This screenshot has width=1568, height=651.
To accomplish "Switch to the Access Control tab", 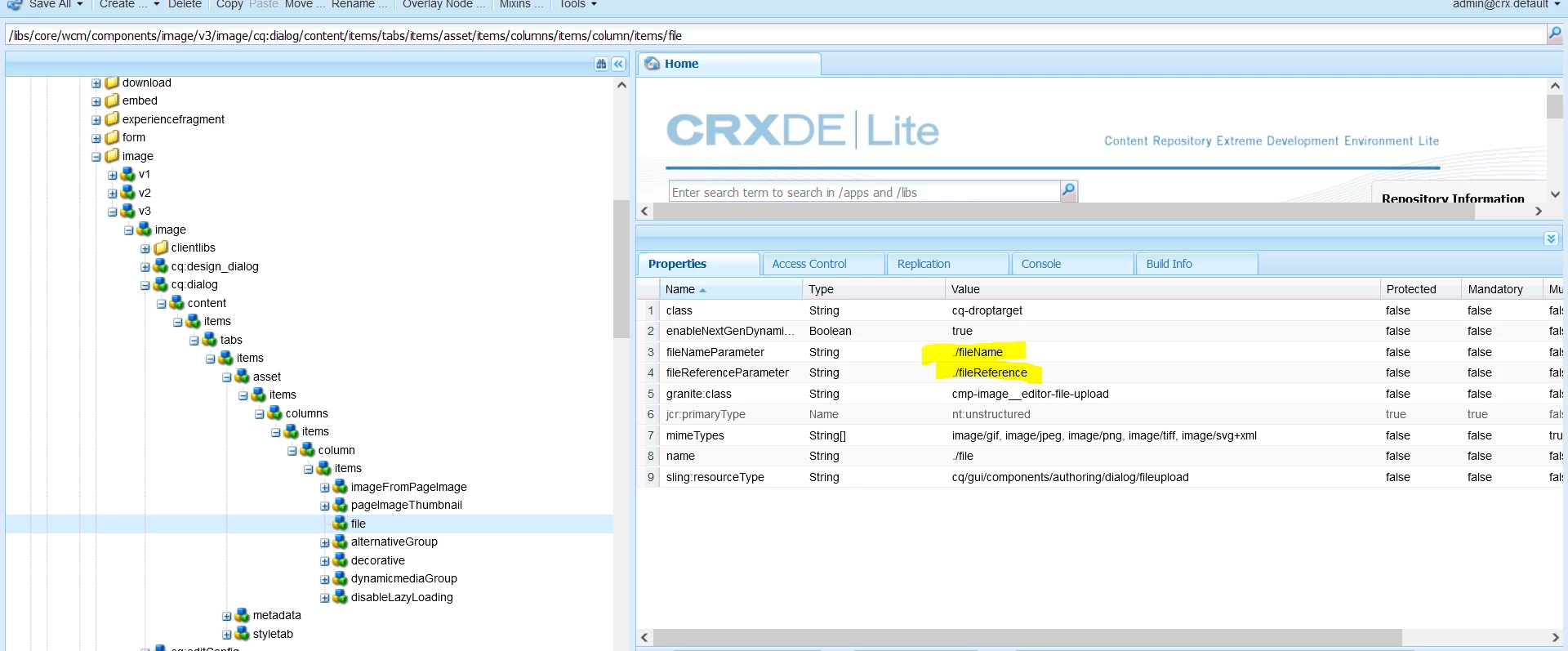I will coord(823,264).
